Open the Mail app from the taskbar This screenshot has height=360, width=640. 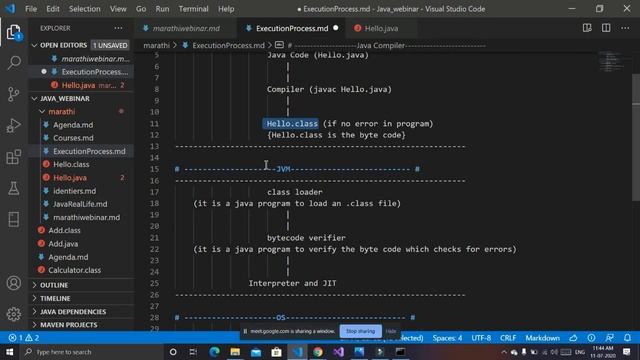[256, 352]
